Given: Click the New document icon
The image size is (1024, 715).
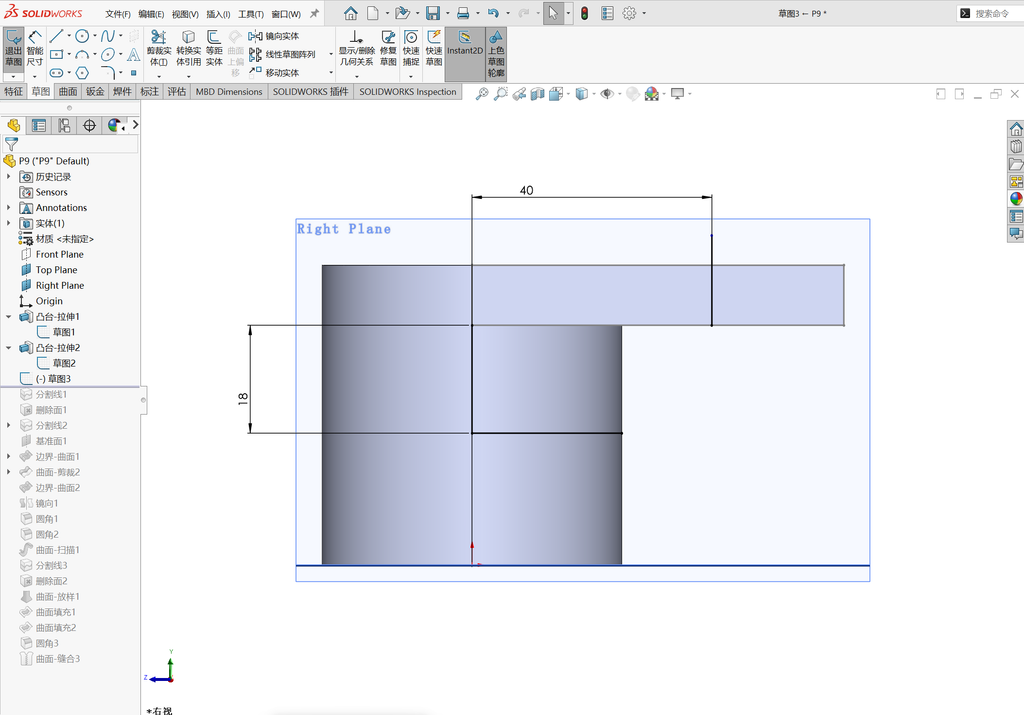Looking at the screenshot, I should [372, 13].
